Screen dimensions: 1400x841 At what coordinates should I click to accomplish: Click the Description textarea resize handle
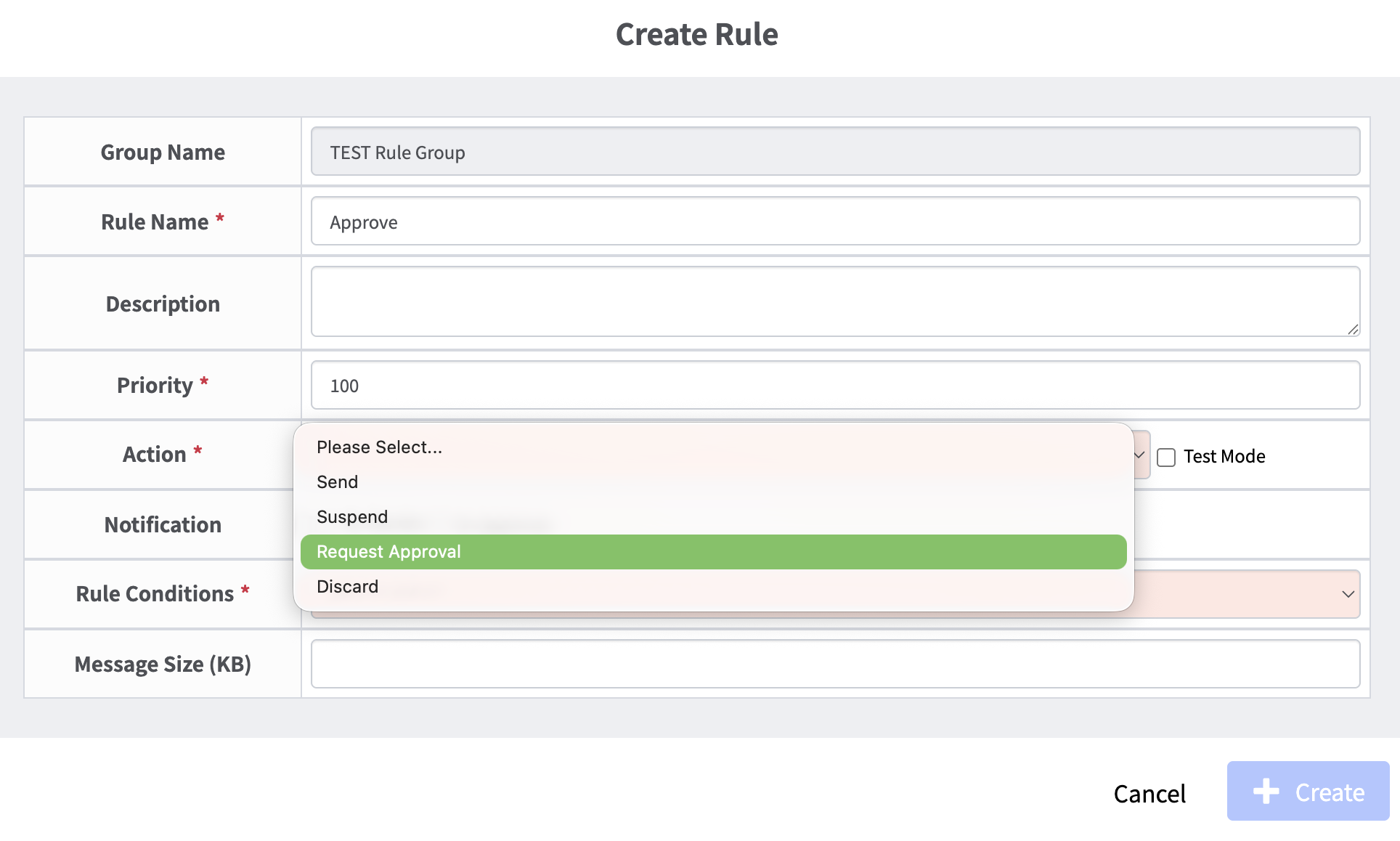[1353, 330]
